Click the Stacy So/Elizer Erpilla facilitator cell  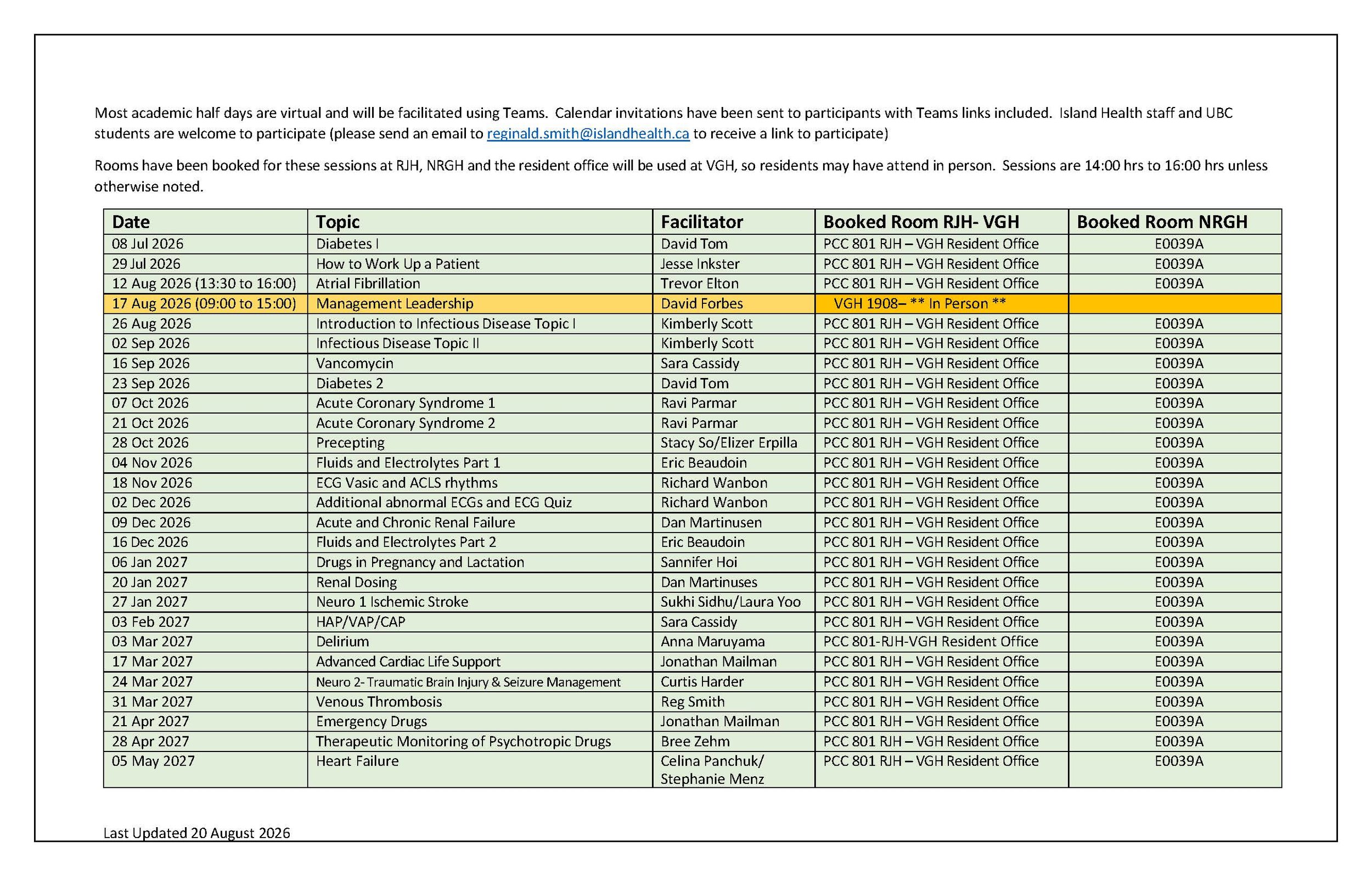point(733,443)
